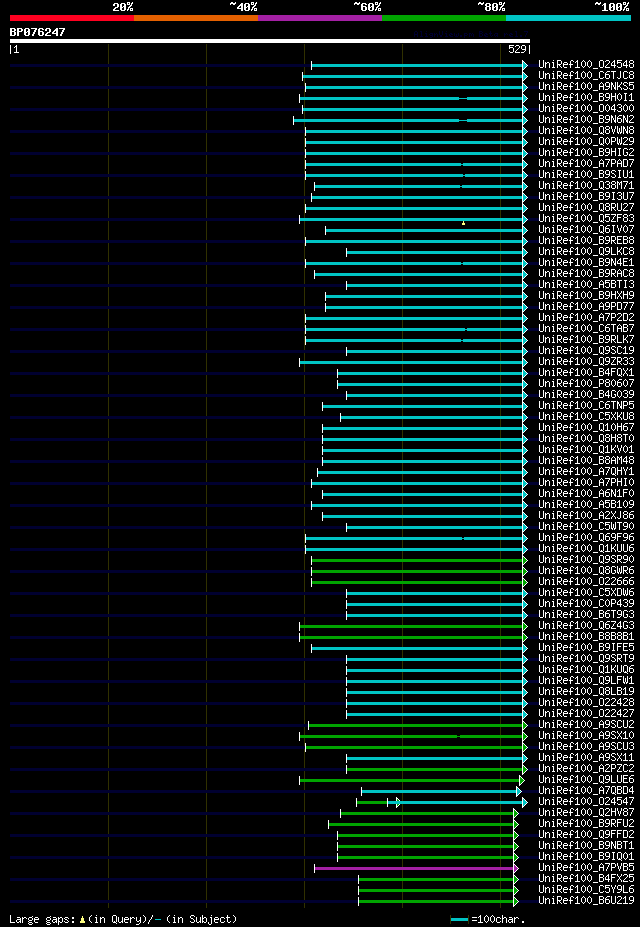
Task: Open hit UniRef100_A7PAD7
Action: pos(586,164)
